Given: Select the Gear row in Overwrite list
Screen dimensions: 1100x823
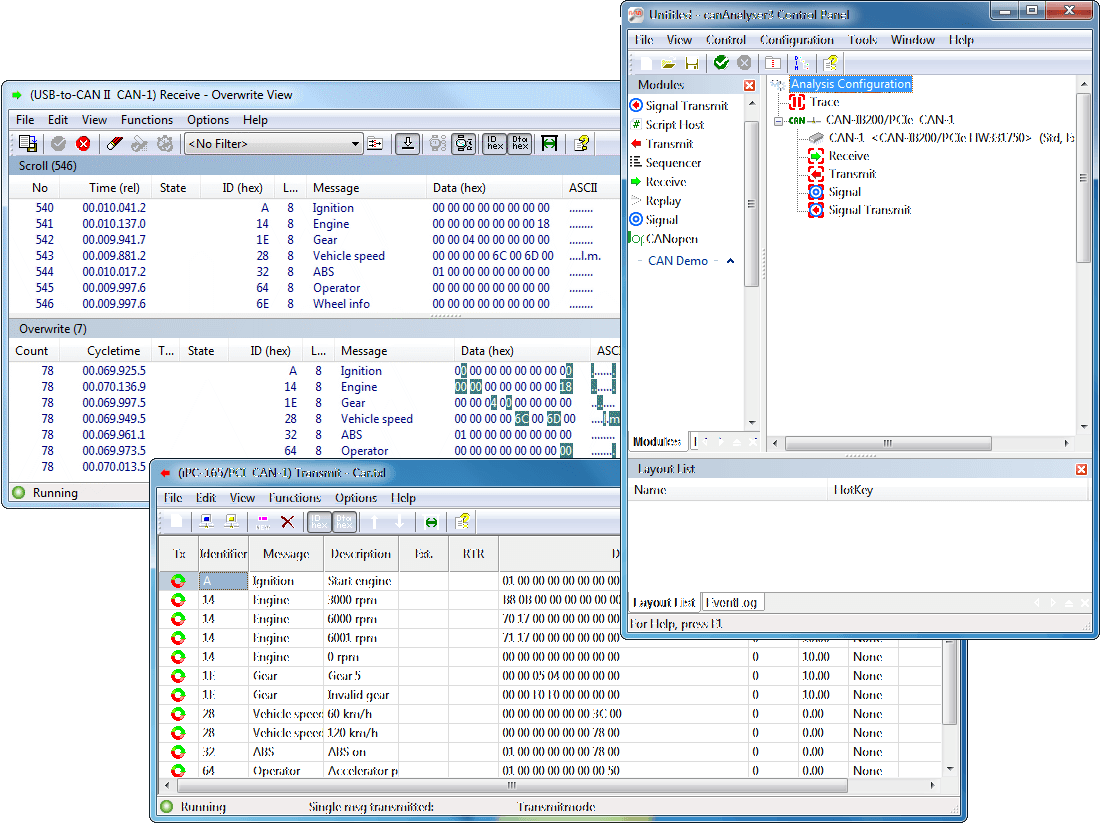Looking at the screenshot, I should 314,403.
